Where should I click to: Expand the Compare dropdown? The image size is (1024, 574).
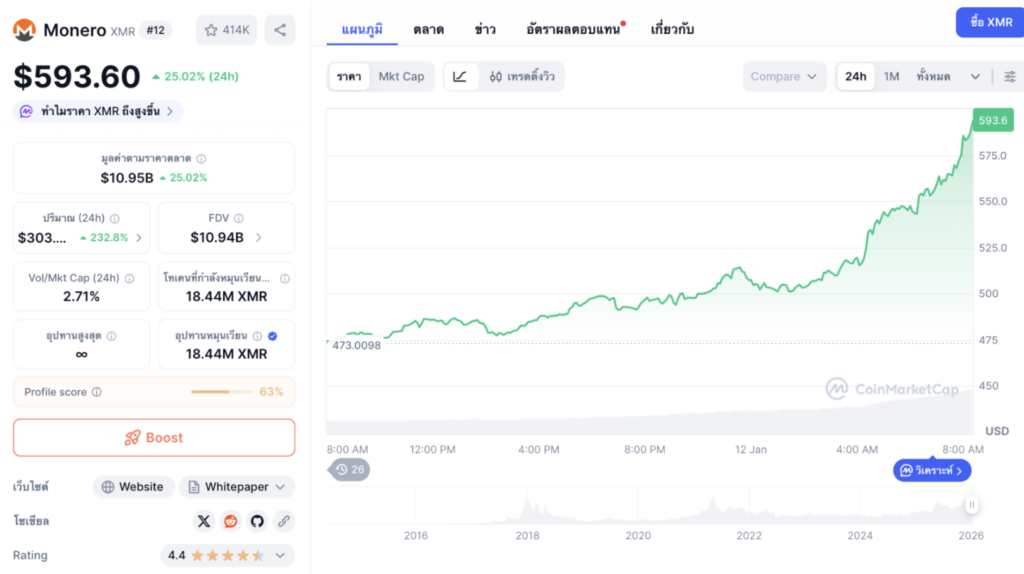[784, 77]
